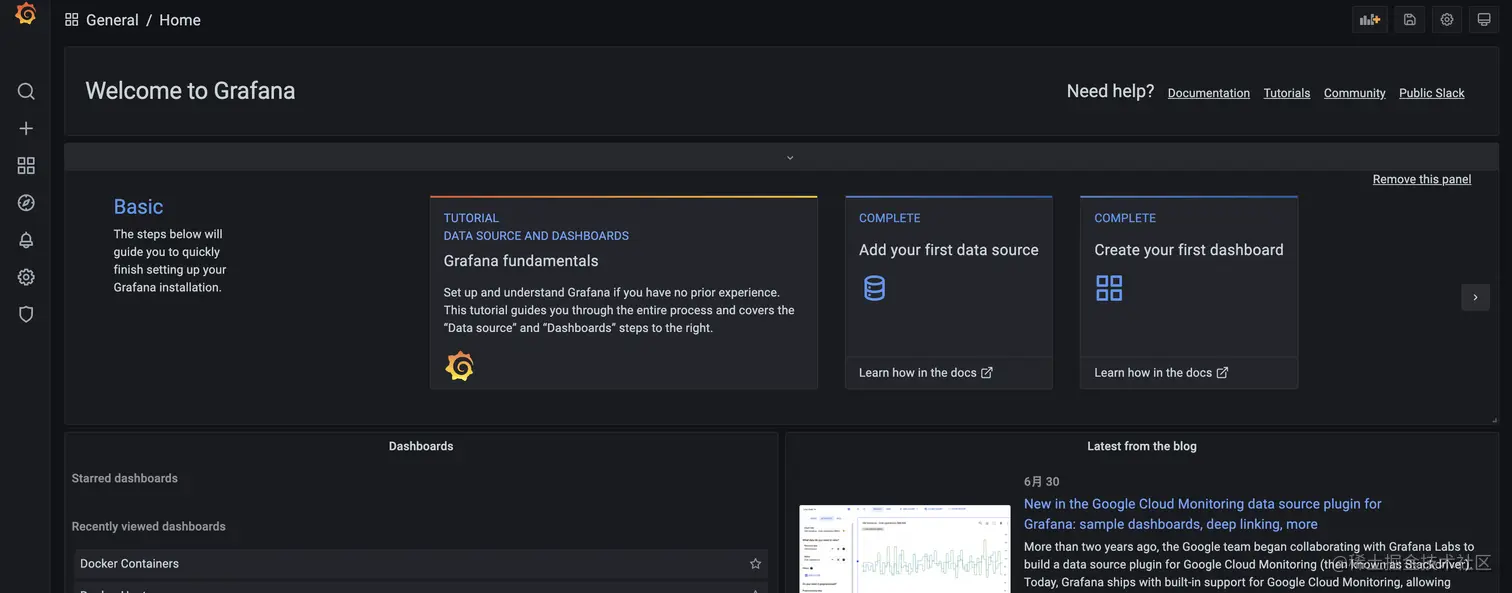Open the Public Slack link
Viewport: 1512px width, 593px height.
coord(1432,93)
